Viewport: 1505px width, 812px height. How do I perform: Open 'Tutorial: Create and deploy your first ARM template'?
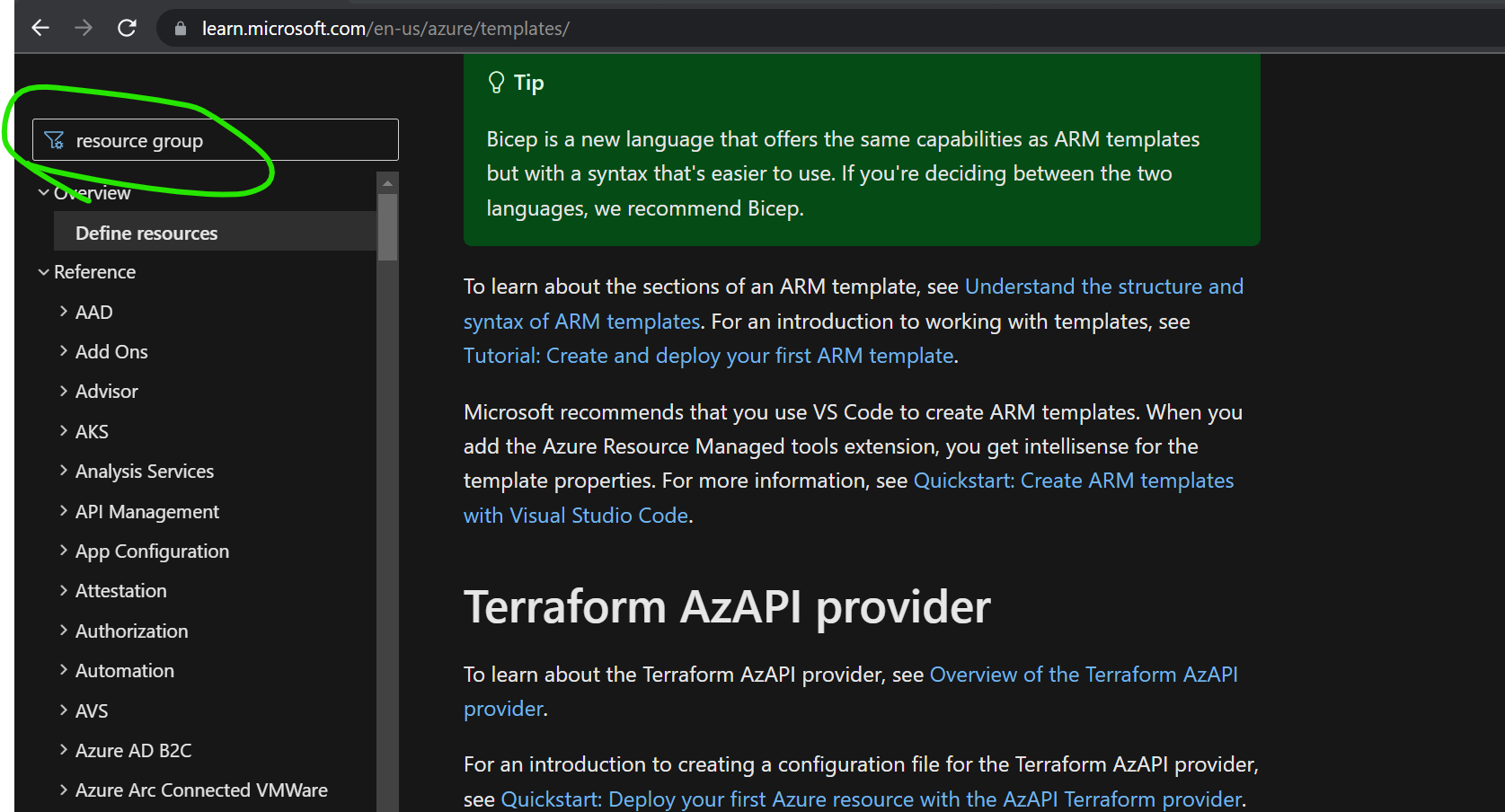tap(708, 356)
